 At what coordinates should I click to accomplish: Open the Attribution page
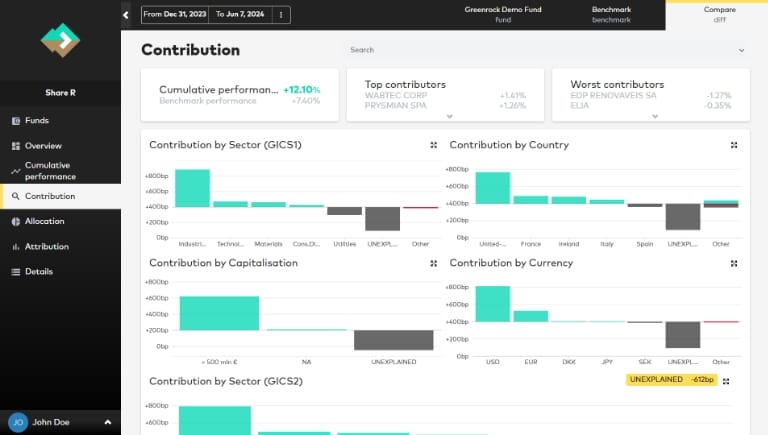46,246
